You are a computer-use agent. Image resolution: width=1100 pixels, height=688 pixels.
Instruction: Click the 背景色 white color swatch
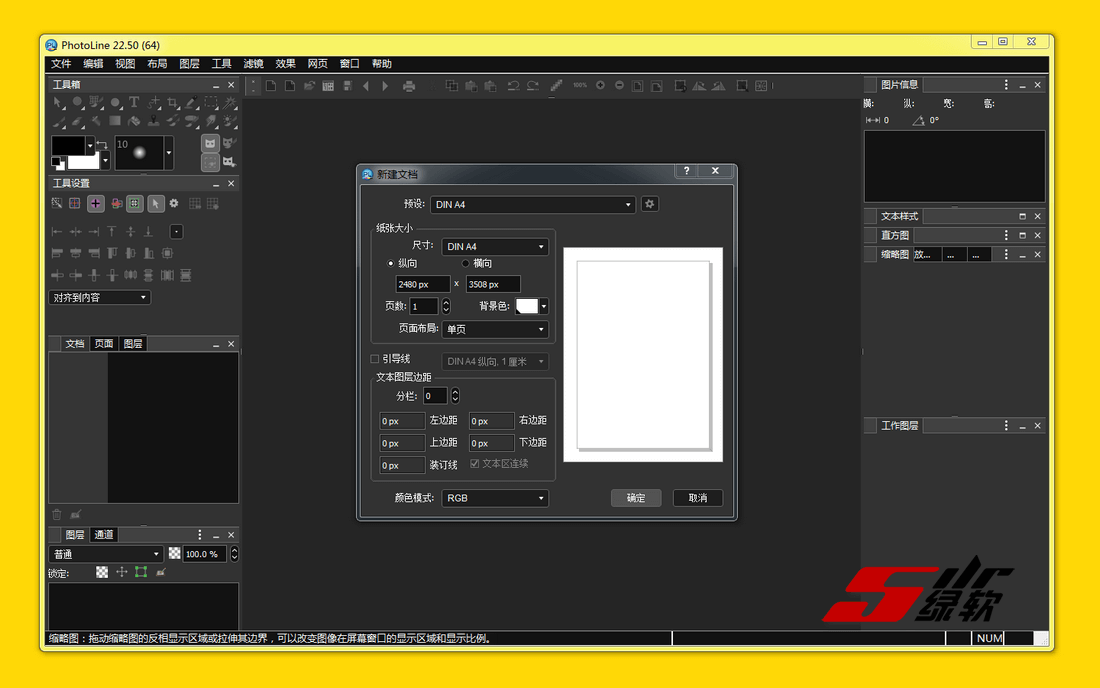click(526, 306)
